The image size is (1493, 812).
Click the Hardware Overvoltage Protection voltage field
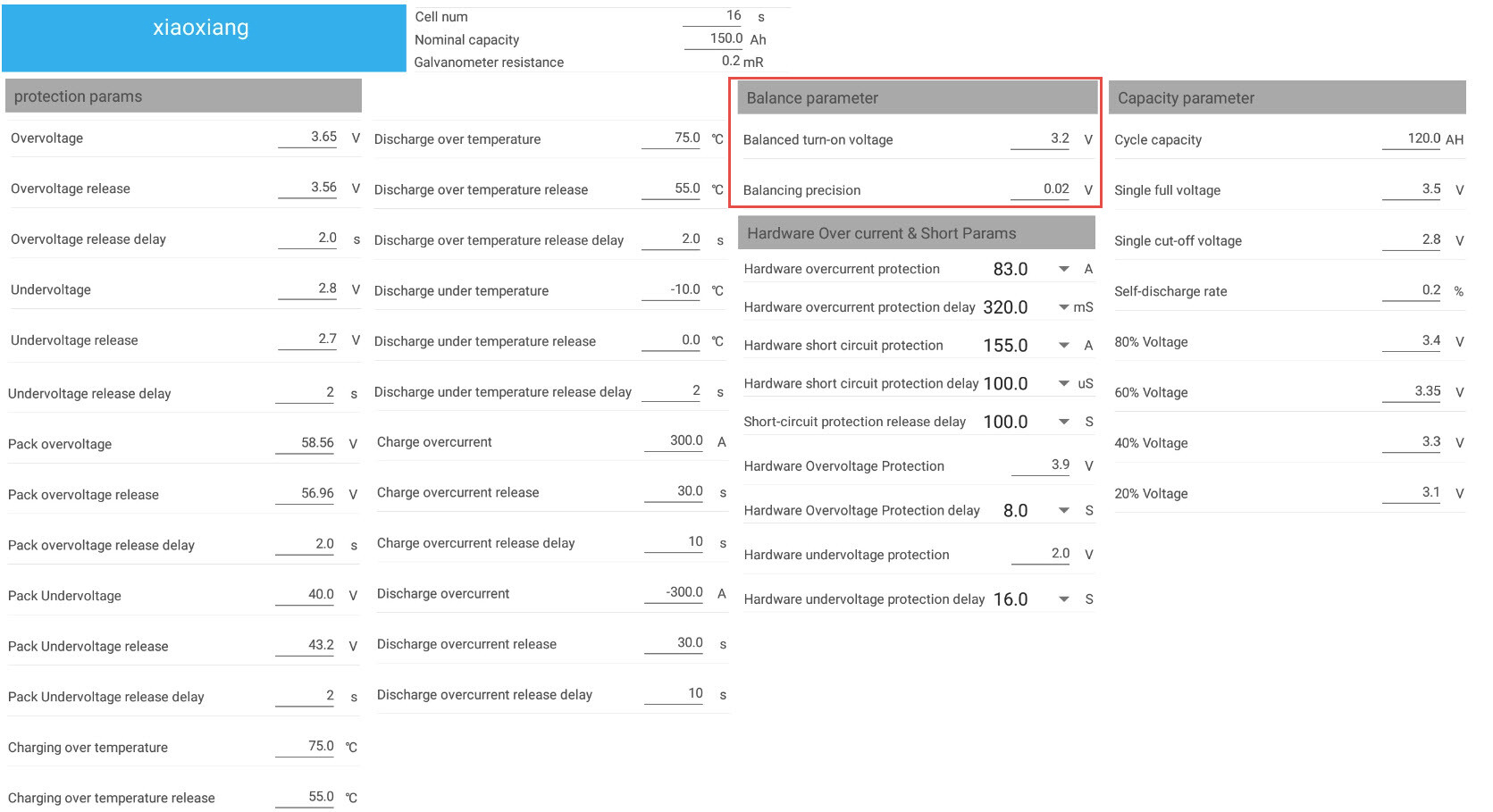click(x=1041, y=465)
